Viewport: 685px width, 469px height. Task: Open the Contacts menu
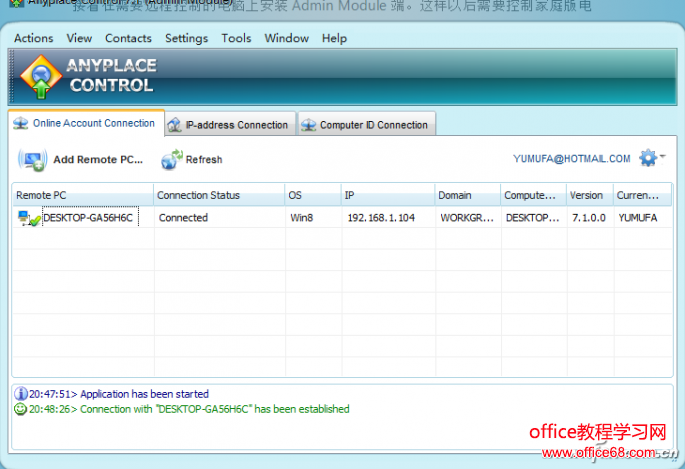click(128, 38)
